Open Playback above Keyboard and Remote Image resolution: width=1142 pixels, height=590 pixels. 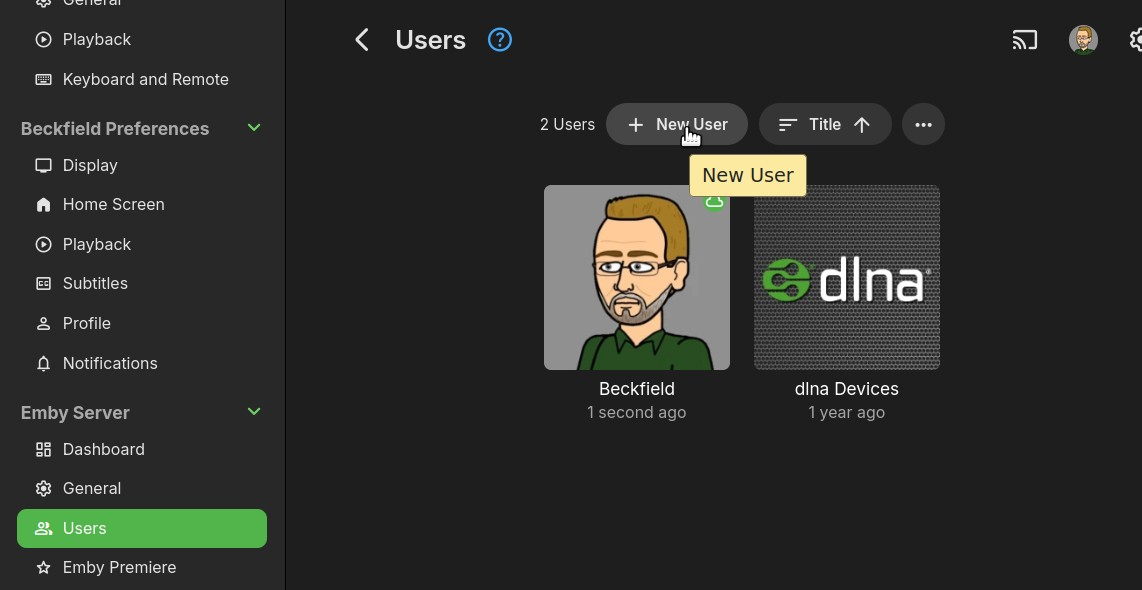[142, 39]
